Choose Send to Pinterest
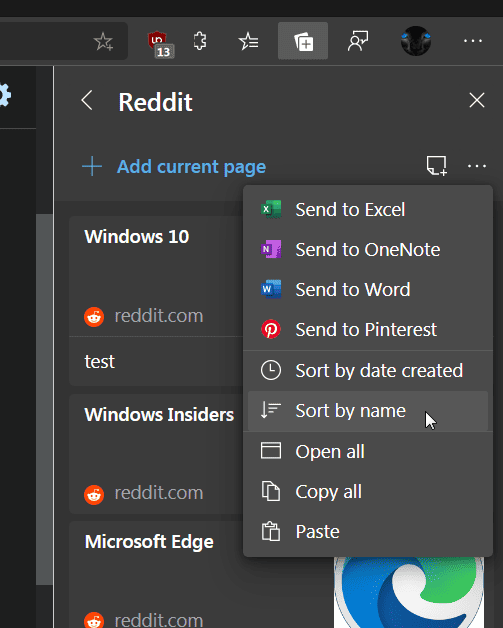Viewport: 503px width, 628px height. (368, 330)
